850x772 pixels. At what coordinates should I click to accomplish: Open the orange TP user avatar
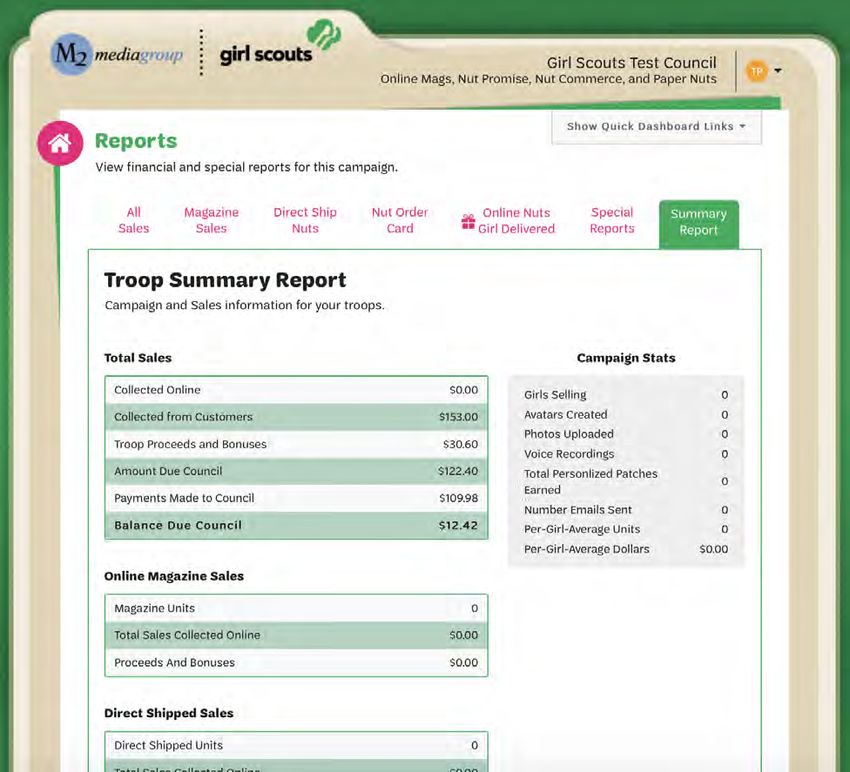757,71
